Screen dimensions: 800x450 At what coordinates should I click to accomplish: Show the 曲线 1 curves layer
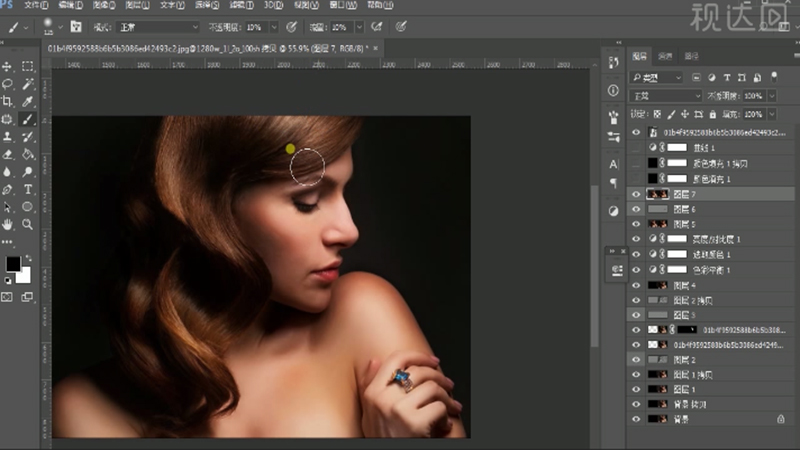pyautogui.click(x=636, y=147)
